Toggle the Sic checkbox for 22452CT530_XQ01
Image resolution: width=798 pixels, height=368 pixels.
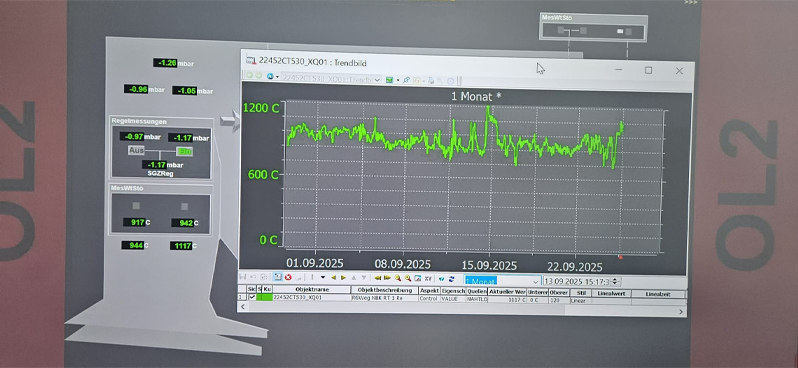click(252, 297)
